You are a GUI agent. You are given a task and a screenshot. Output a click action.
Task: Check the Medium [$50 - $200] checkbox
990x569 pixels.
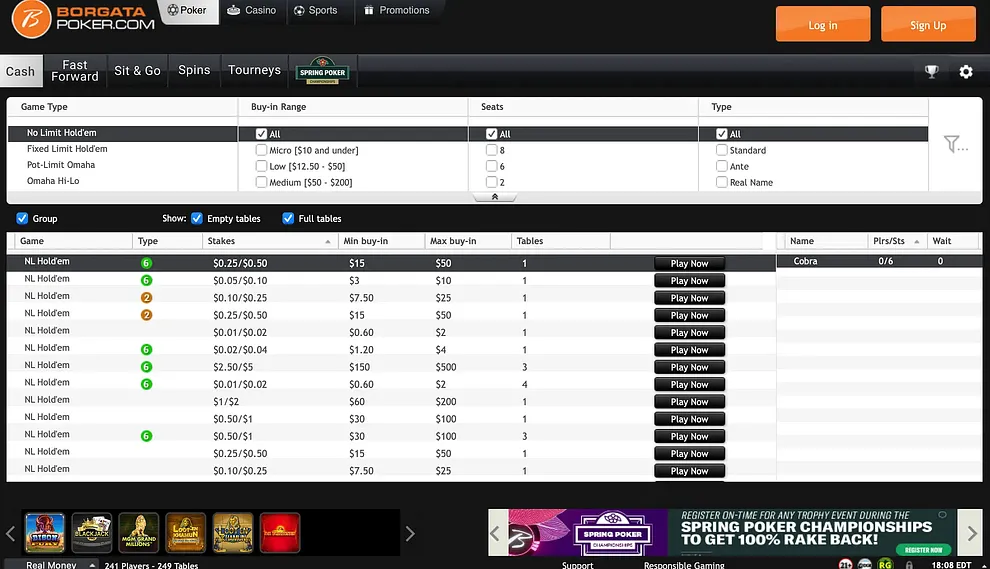click(x=261, y=182)
